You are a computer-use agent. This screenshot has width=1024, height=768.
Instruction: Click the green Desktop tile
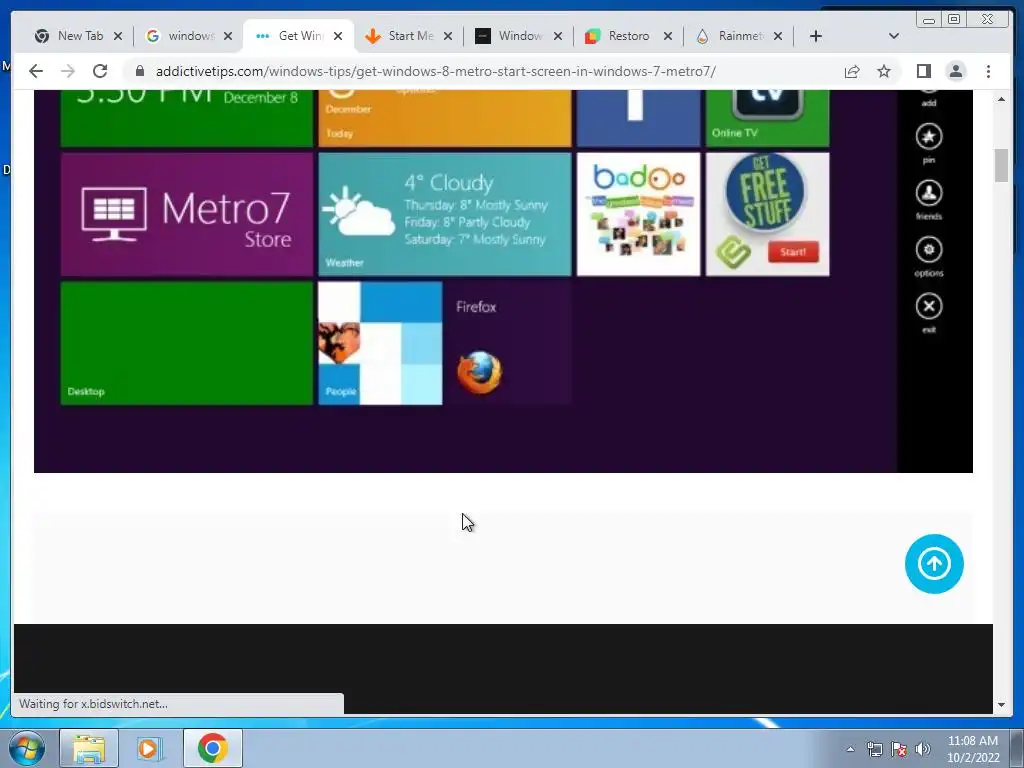coord(187,343)
